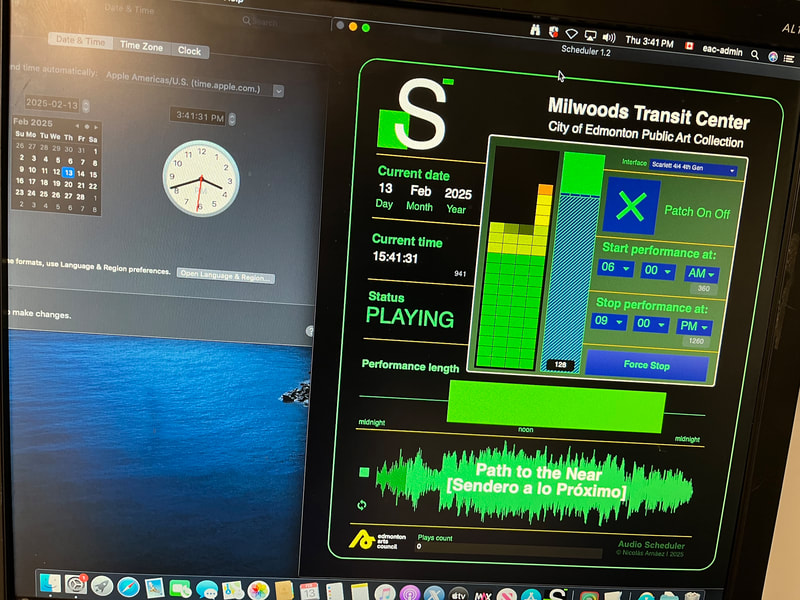Click the 128 value box under the slider
Screen dimensions: 800x600
pyautogui.click(x=560, y=365)
